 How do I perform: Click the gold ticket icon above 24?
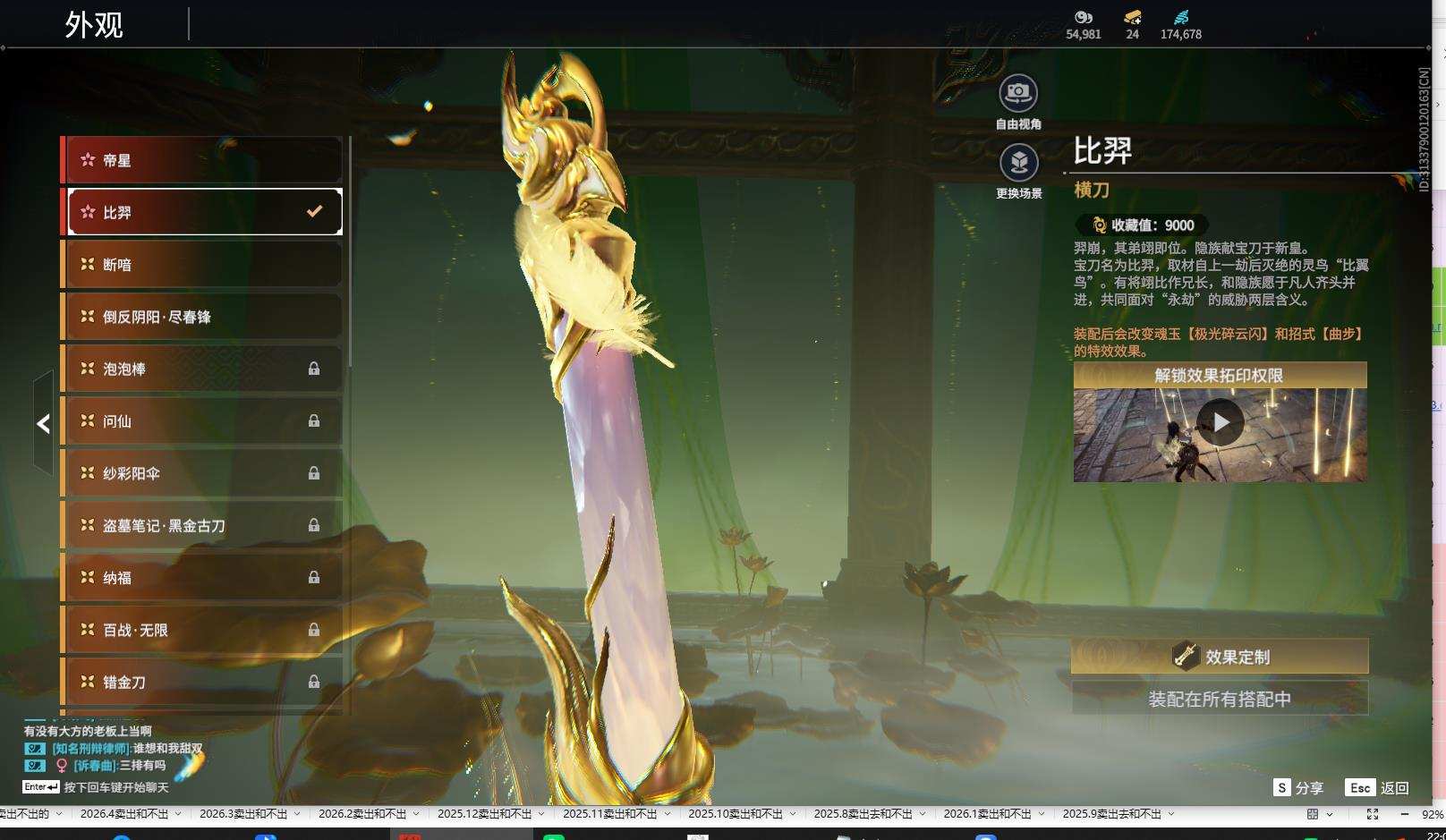click(x=1133, y=17)
